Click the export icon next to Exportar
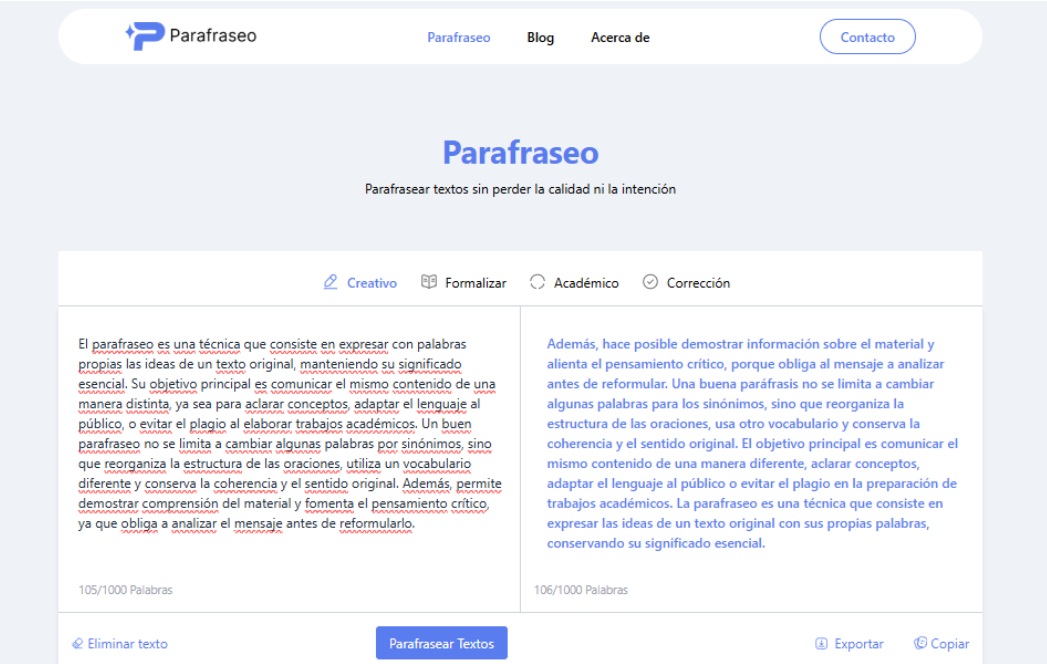The image size is (1047, 664). coord(821,644)
